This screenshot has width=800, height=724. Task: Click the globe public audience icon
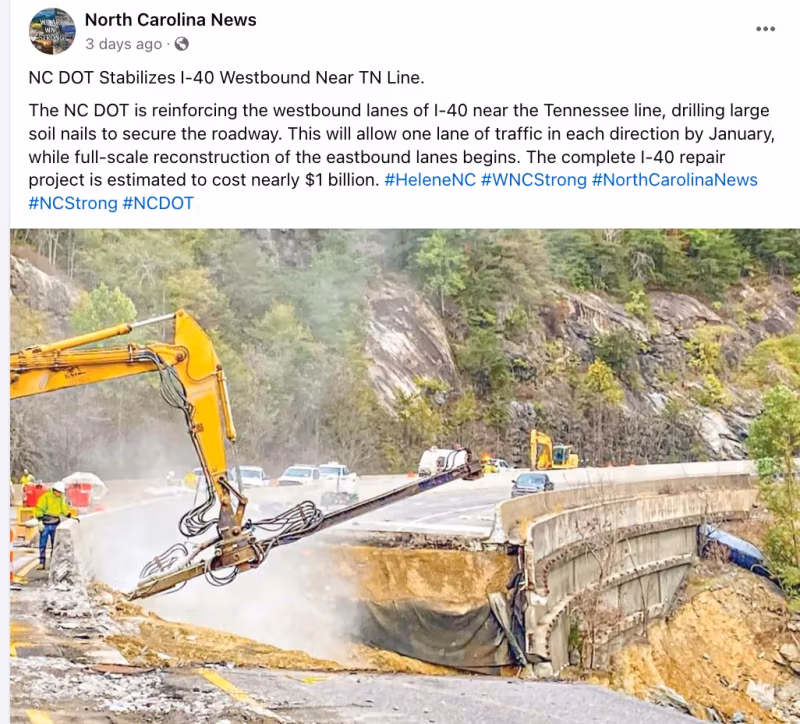coord(182,44)
